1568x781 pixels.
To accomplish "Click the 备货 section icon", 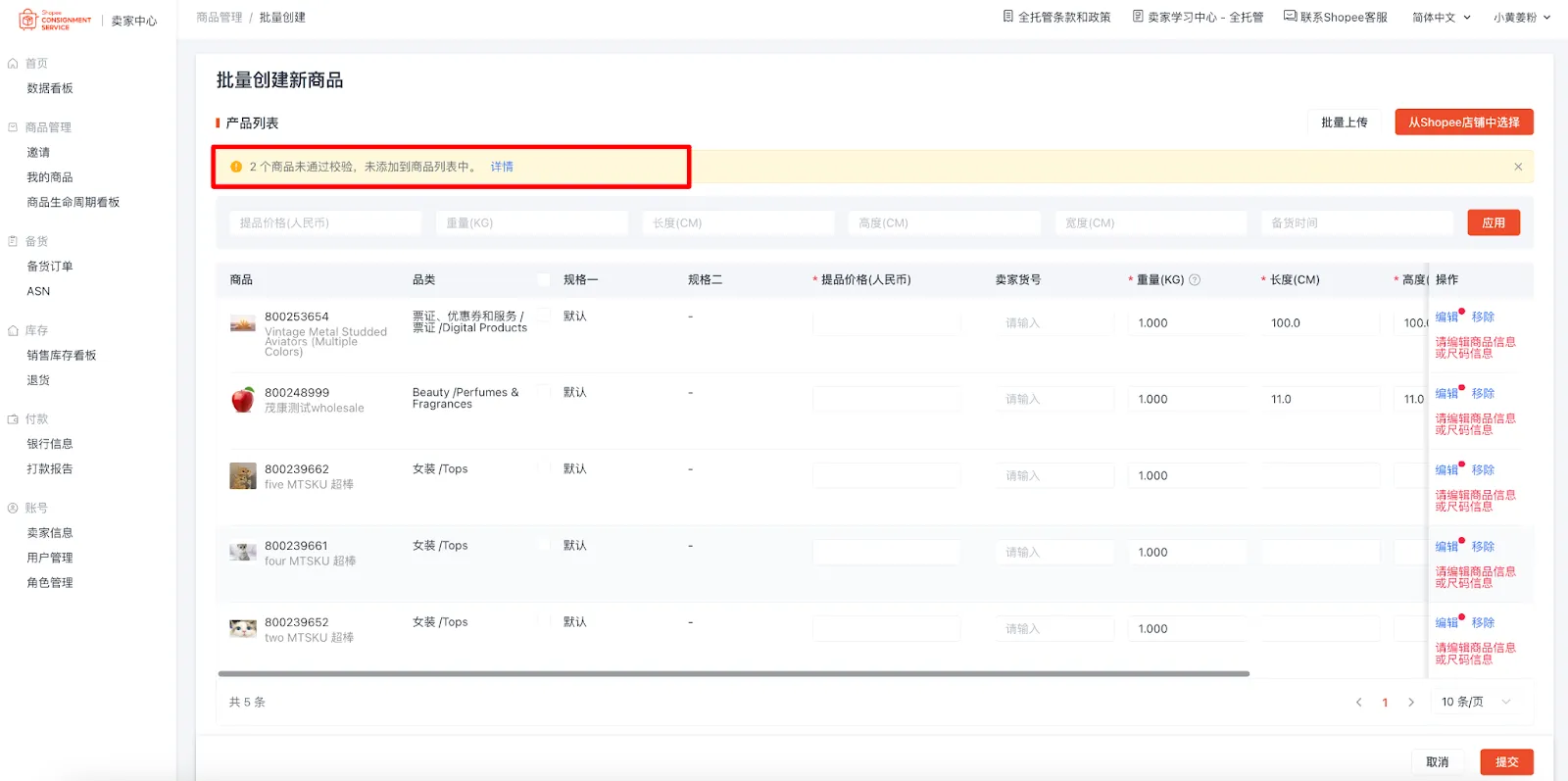I will [x=13, y=241].
